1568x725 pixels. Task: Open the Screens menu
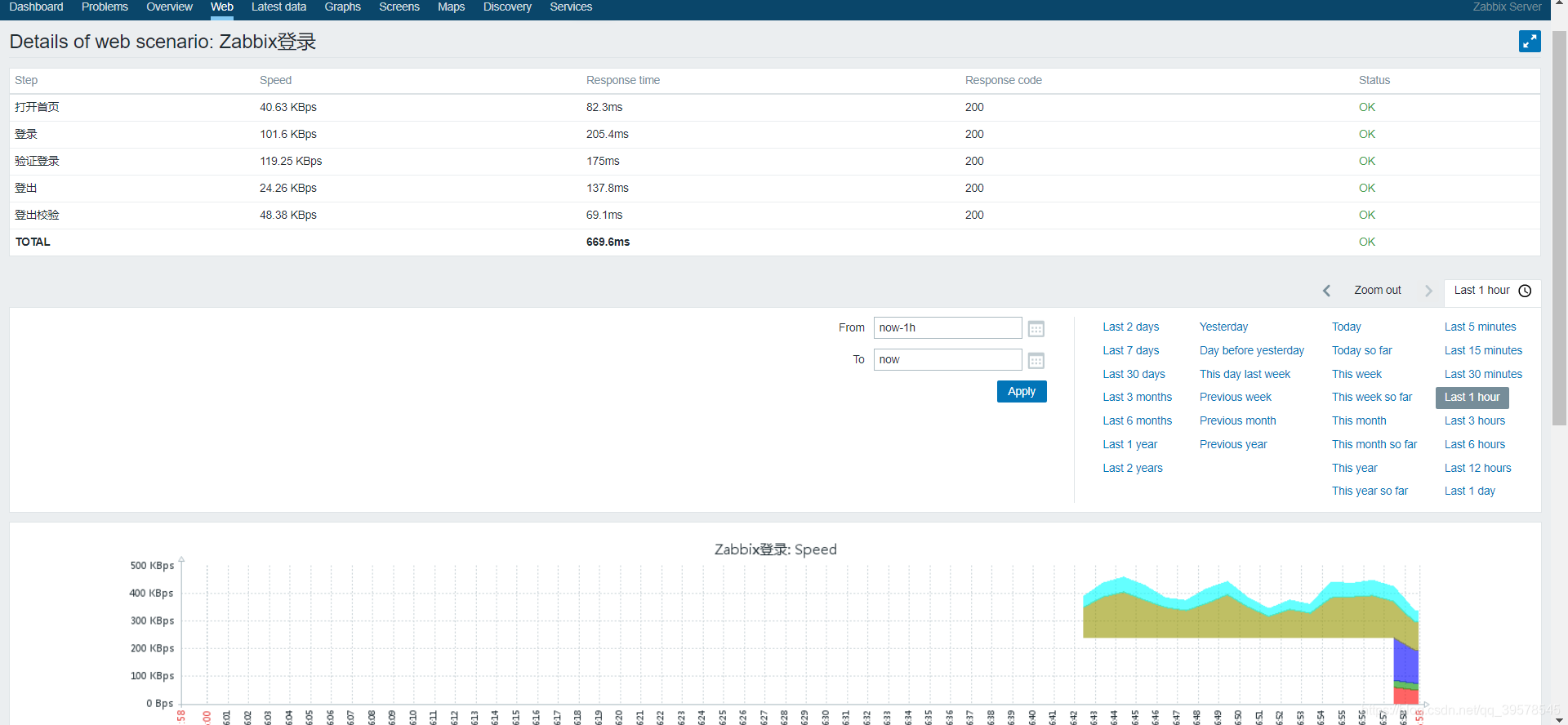click(399, 7)
